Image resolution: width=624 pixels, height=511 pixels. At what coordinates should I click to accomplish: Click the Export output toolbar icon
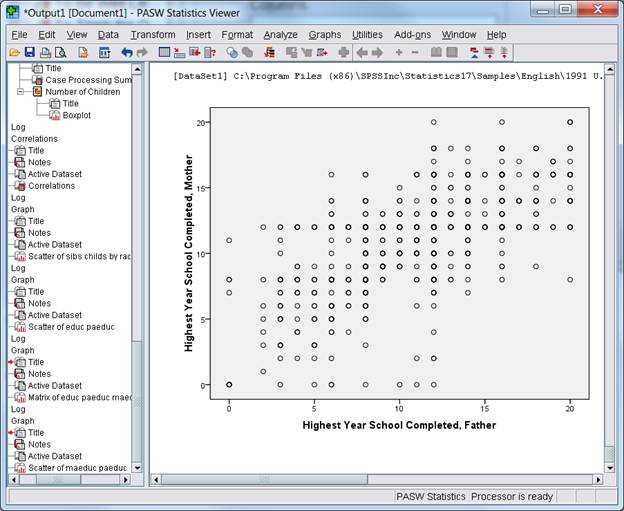pos(83,52)
